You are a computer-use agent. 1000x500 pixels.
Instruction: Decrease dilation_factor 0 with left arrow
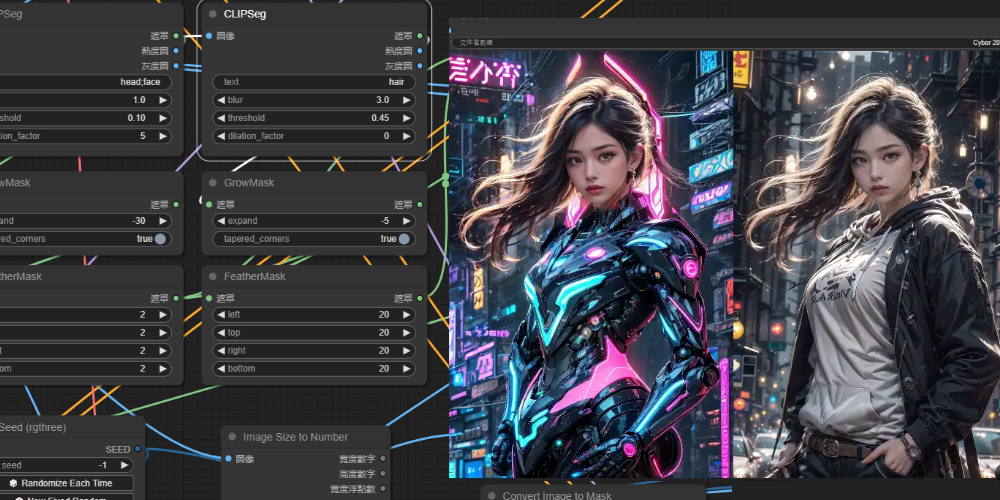[221, 136]
